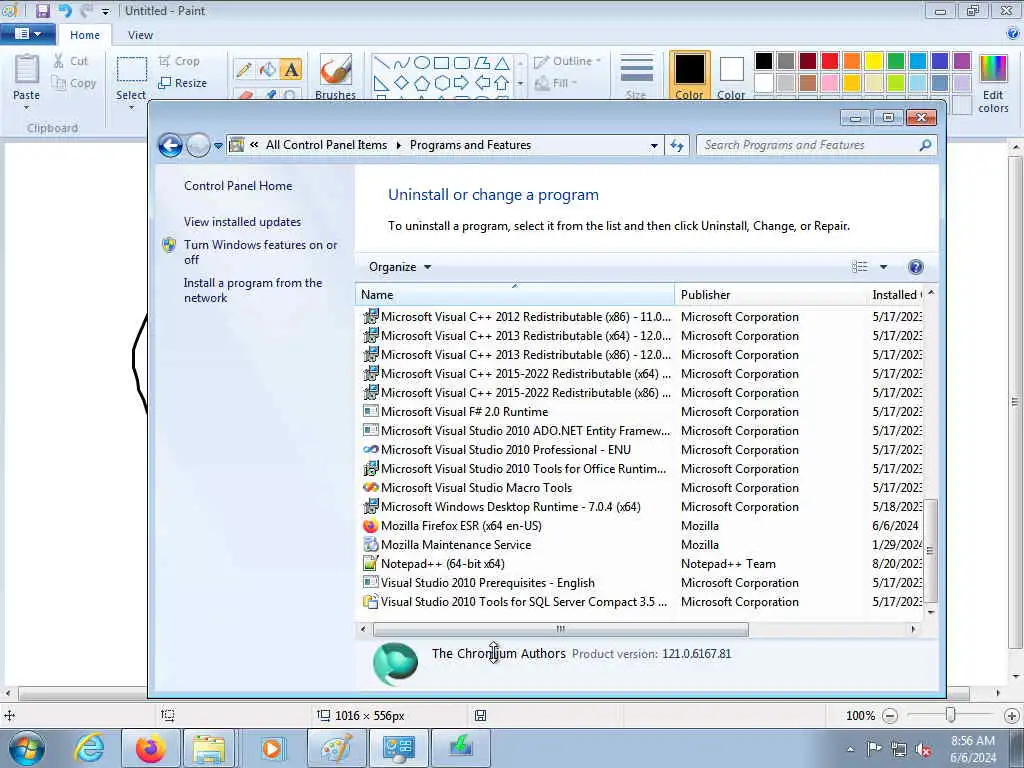Open the address bar history dropdown
The width and height of the screenshot is (1024, 768).
tap(654, 146)
